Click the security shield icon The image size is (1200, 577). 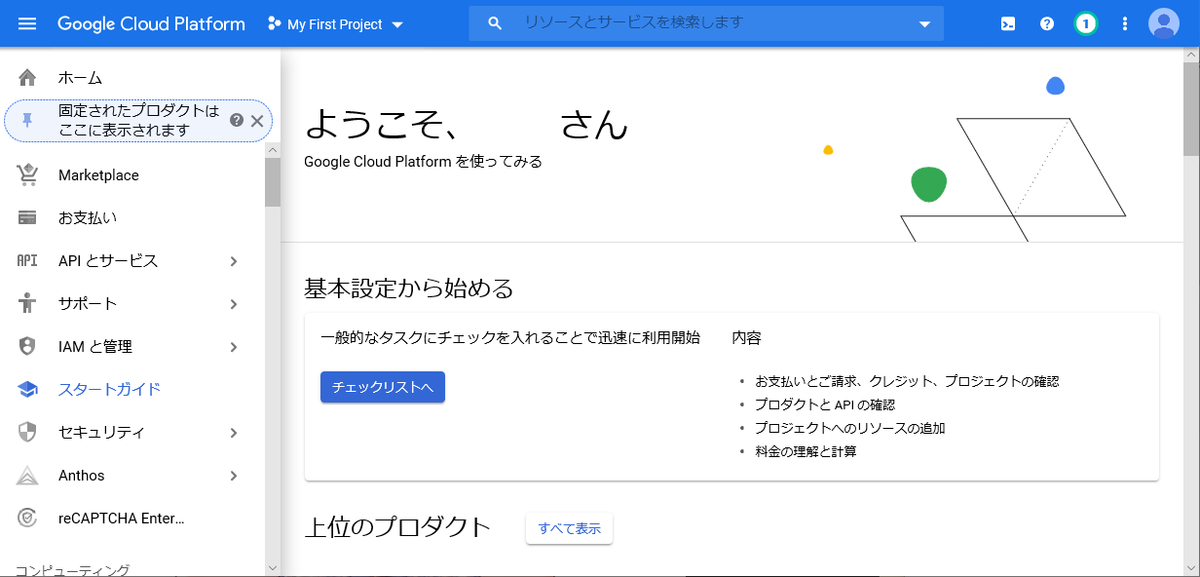(28, 433)
